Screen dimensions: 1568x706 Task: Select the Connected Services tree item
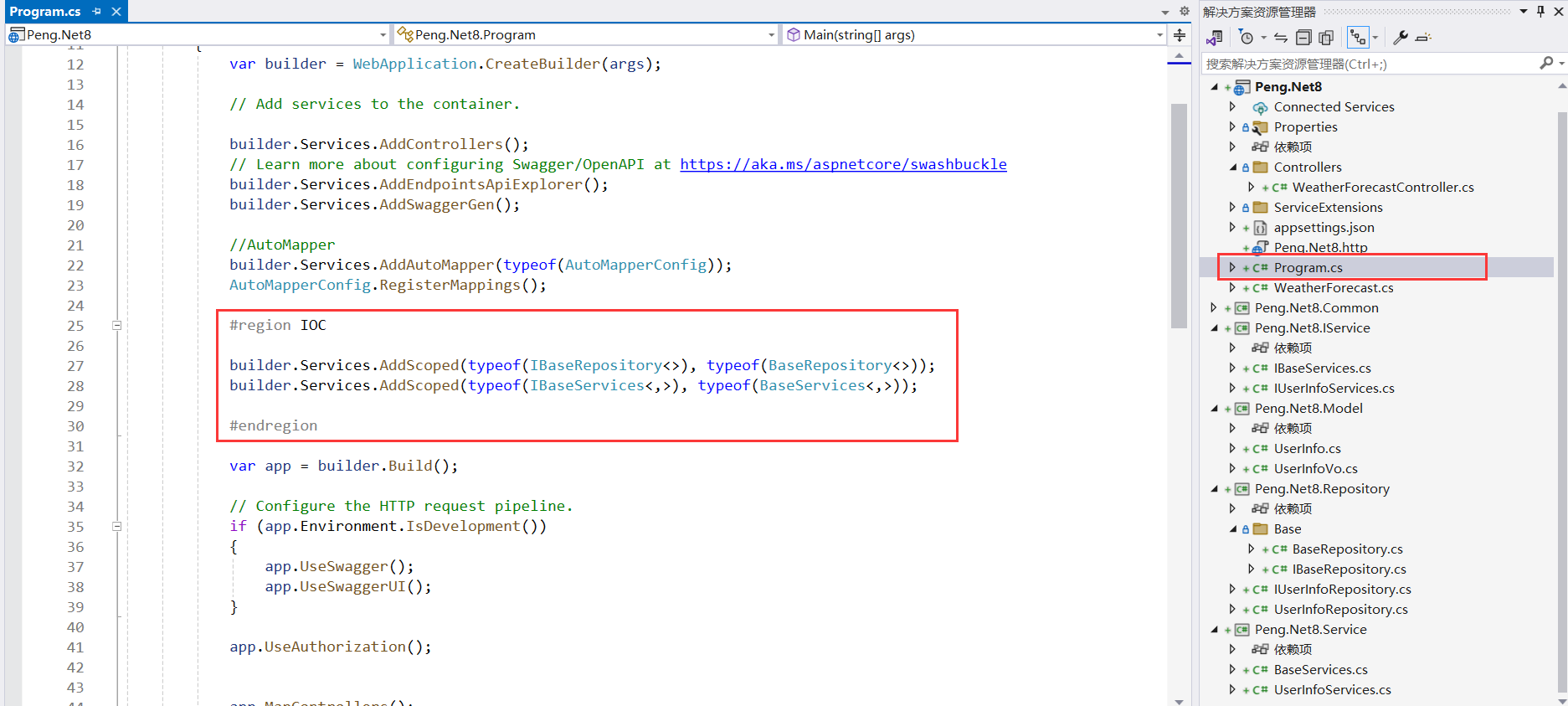(x=1334, y=107)
